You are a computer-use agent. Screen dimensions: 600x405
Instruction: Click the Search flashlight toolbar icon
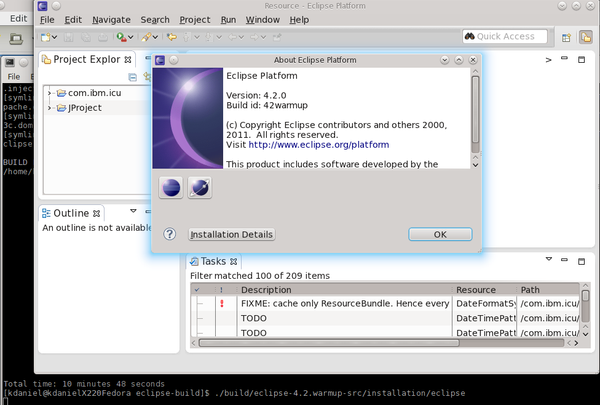tap(146, 37)
